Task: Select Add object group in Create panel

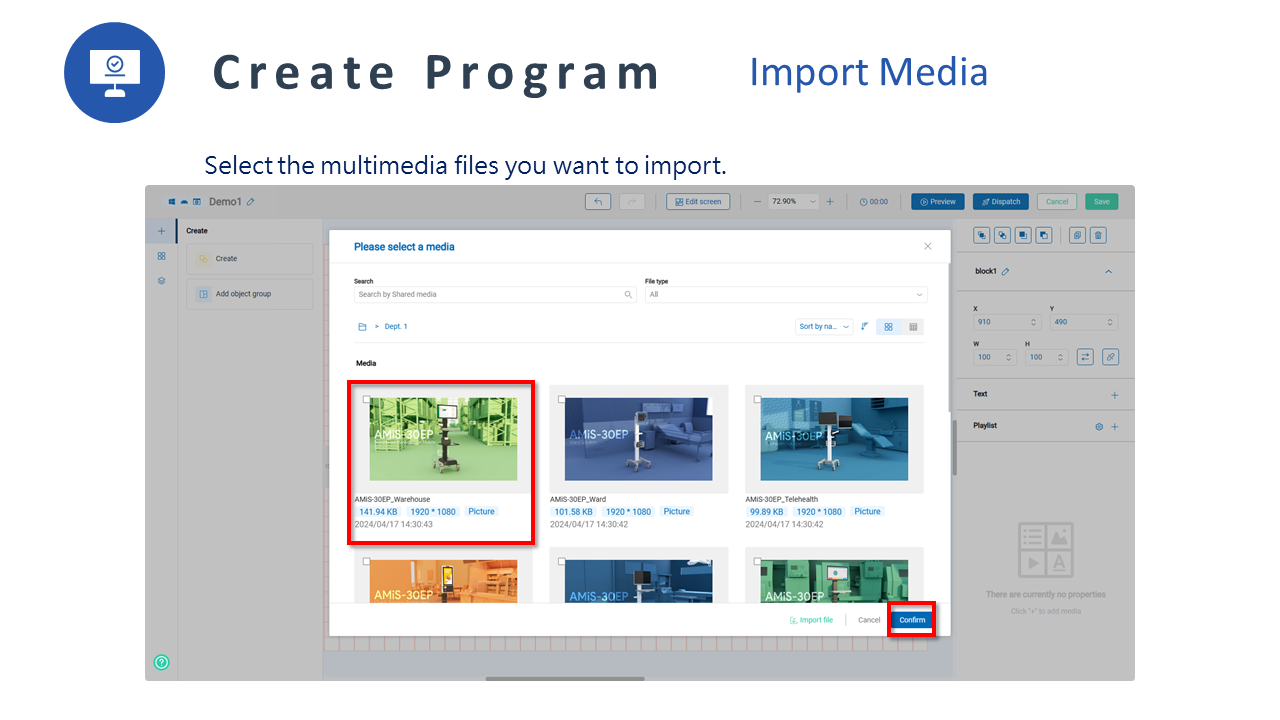Action: tap(249, 294)
